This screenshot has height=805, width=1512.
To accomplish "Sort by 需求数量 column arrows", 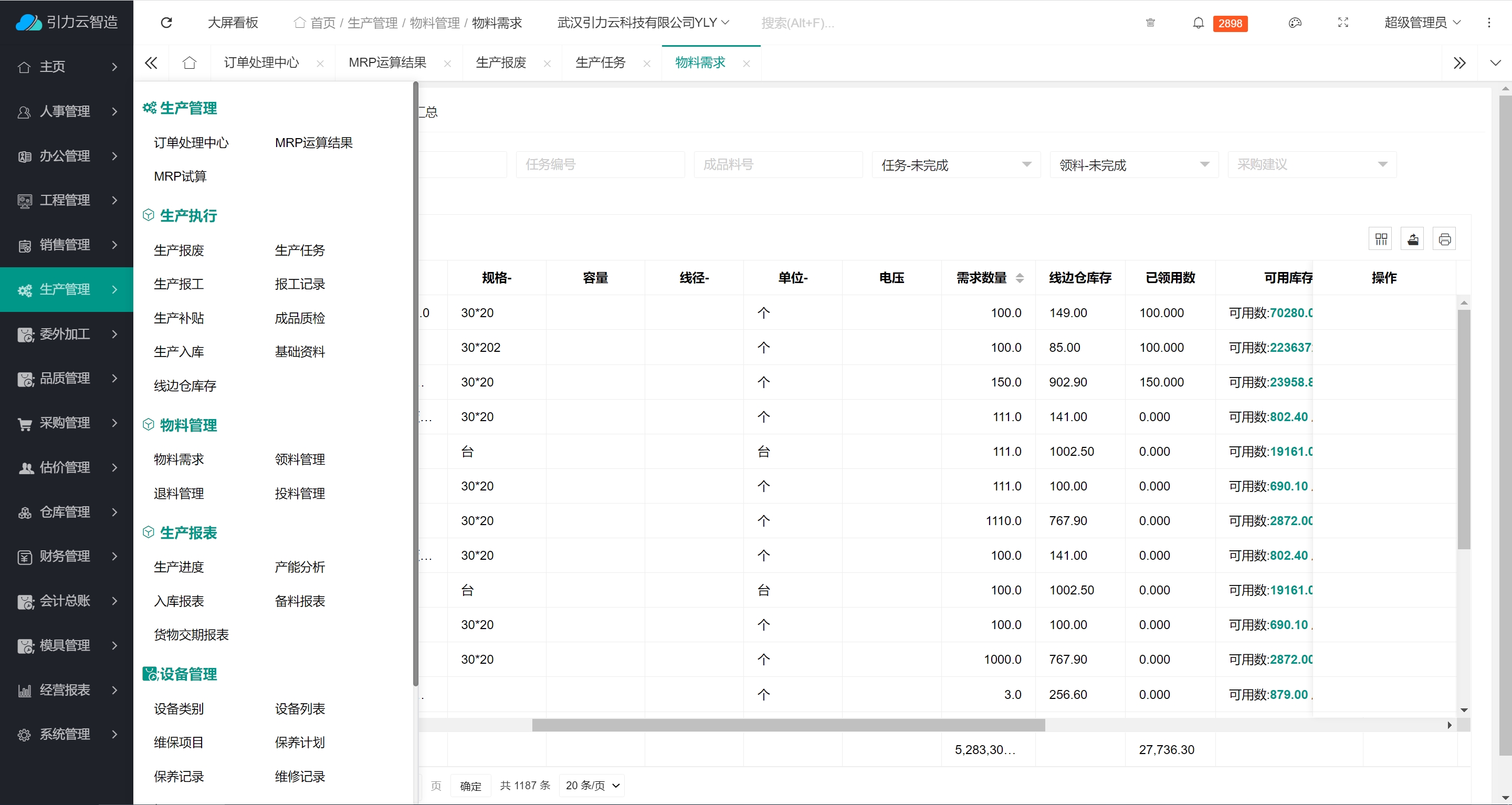I will tap(1020, 278).
